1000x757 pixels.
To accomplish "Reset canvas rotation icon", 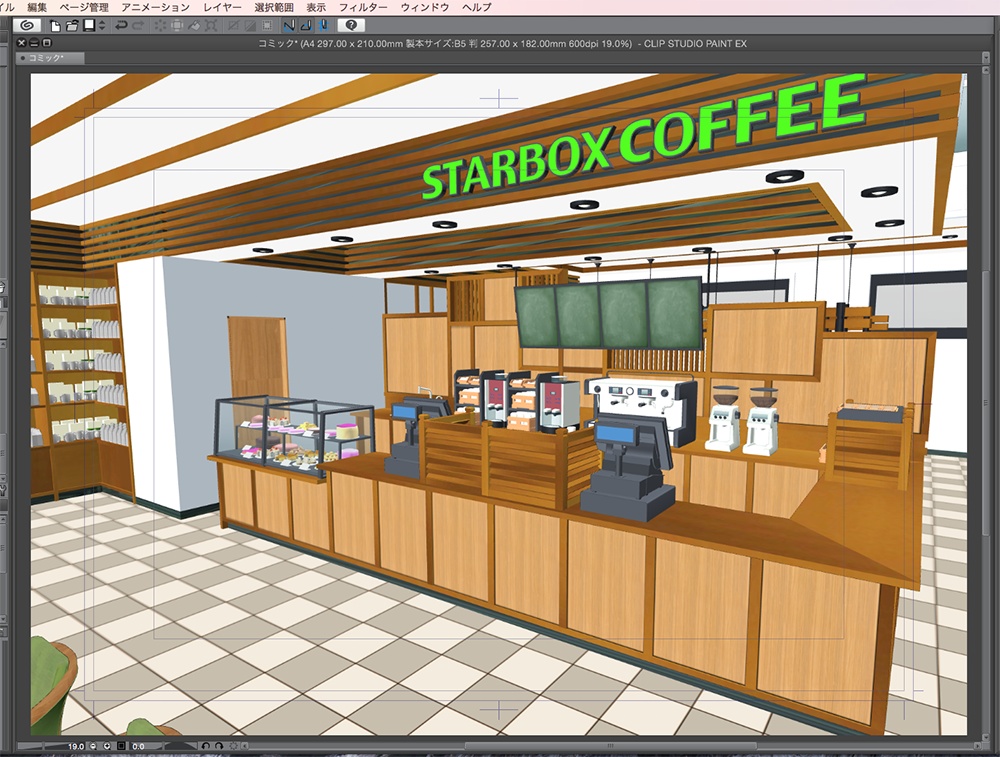I will [233, 746].
